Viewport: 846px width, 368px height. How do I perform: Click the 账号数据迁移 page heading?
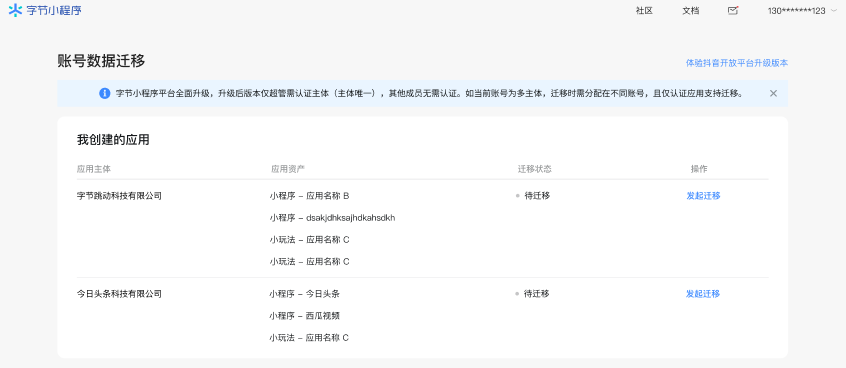101,61
